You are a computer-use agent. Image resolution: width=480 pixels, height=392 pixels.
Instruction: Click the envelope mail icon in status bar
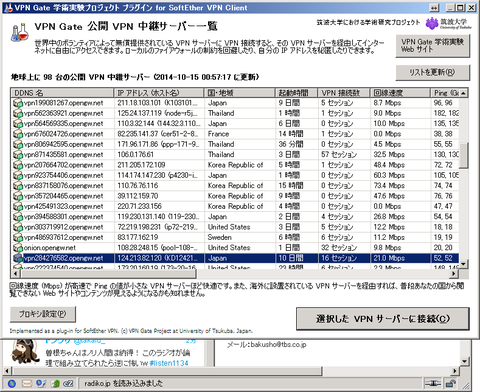(27, 383)
